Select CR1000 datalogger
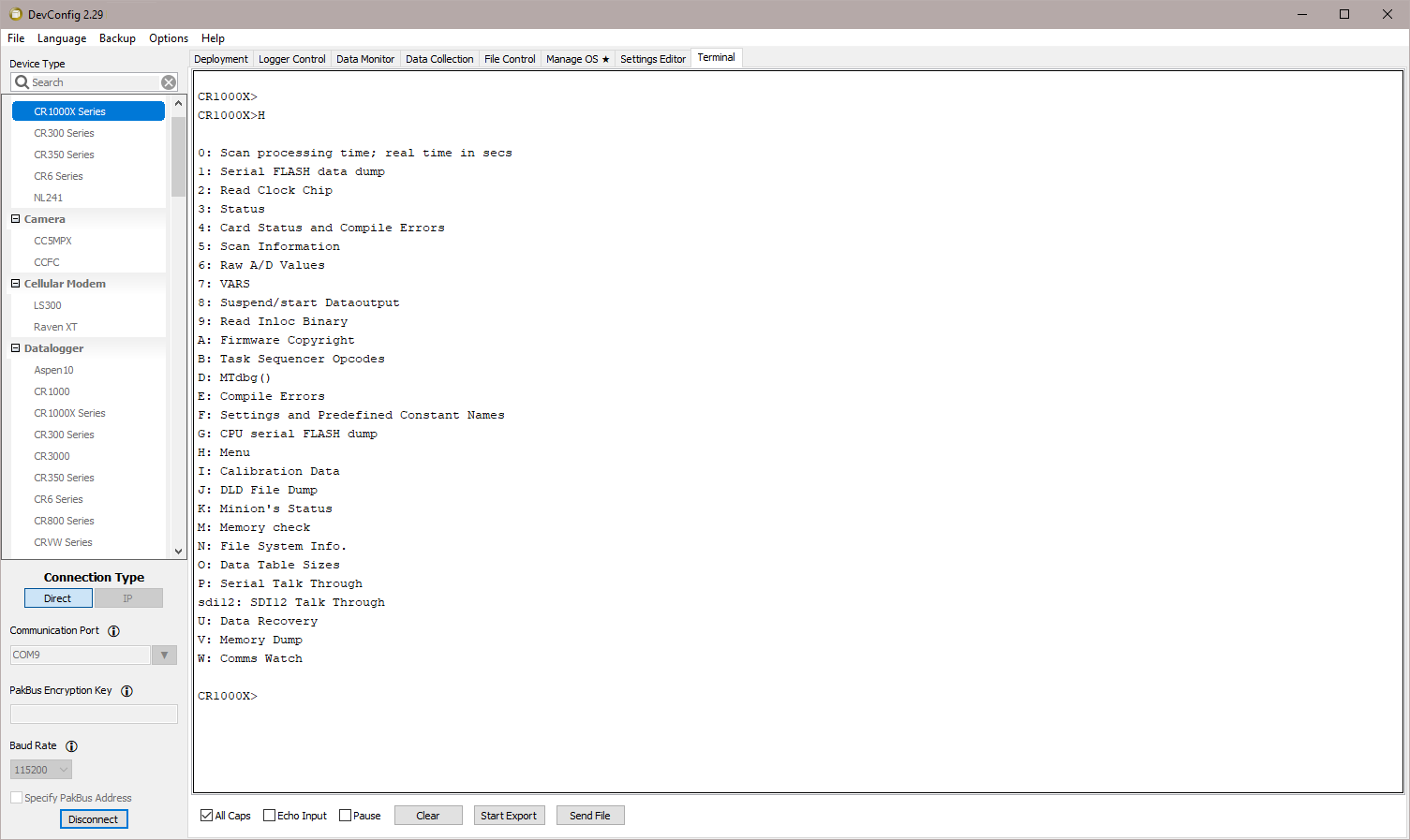This screenshot has height=840, width=1410. point(52,391)
